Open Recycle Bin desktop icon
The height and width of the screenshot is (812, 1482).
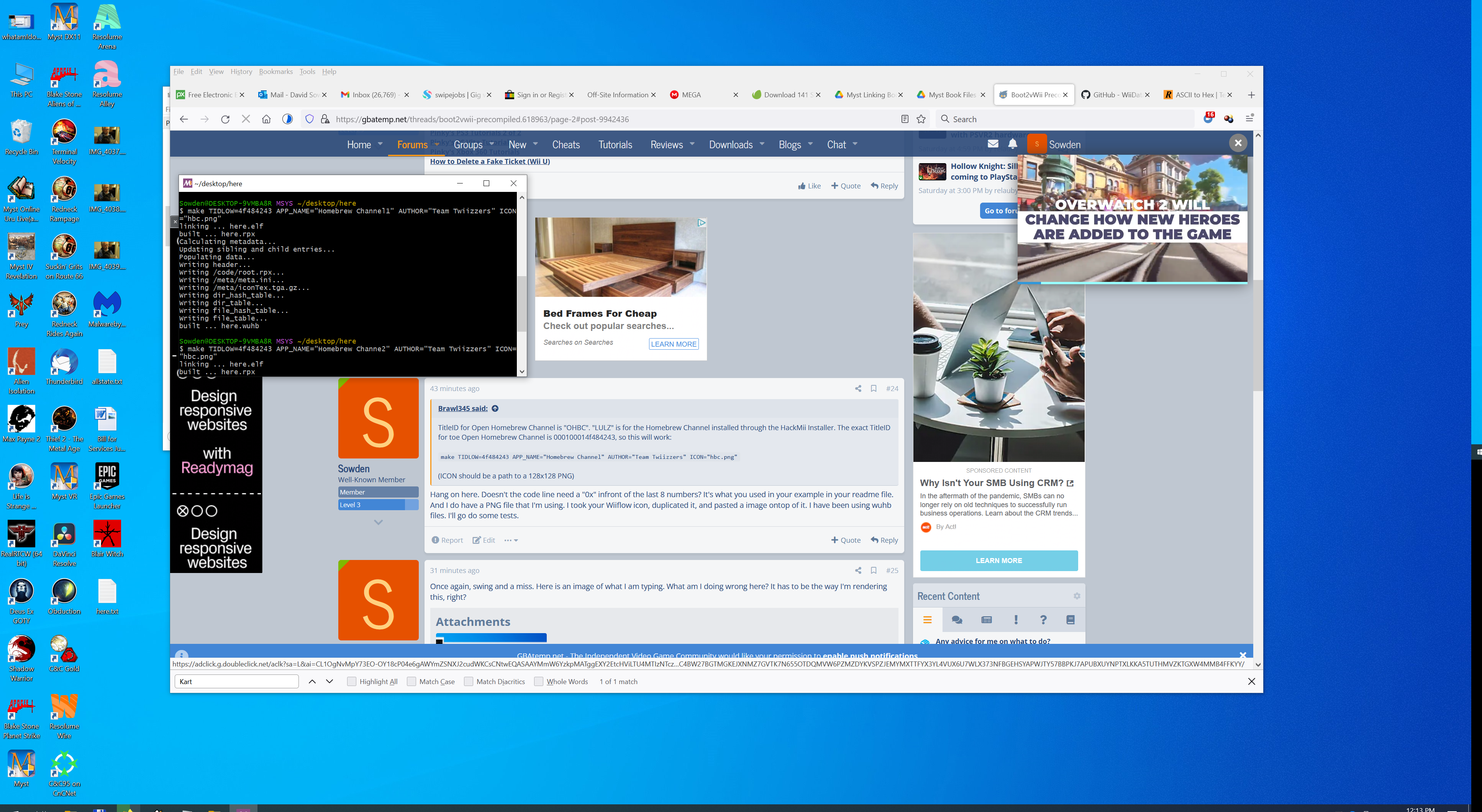[x=21, y=137]
